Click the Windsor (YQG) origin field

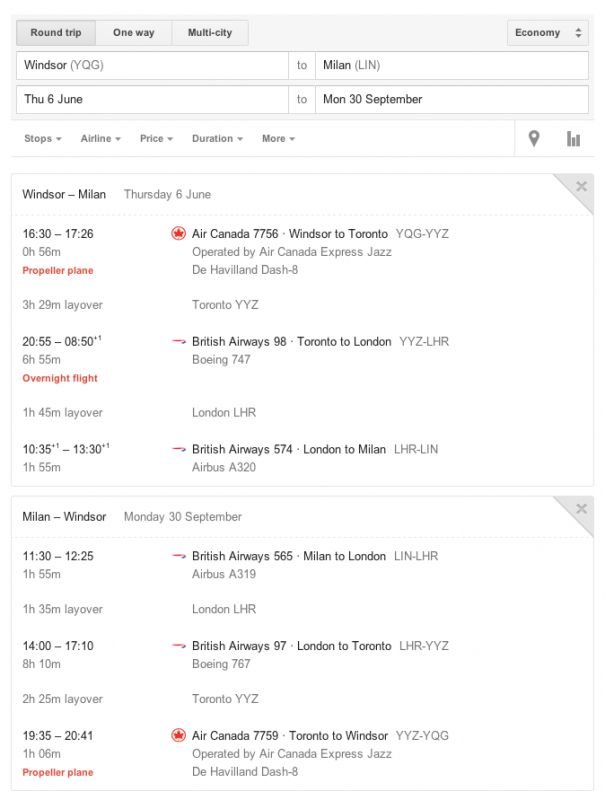pyautogui.click(x=152, y=66)
